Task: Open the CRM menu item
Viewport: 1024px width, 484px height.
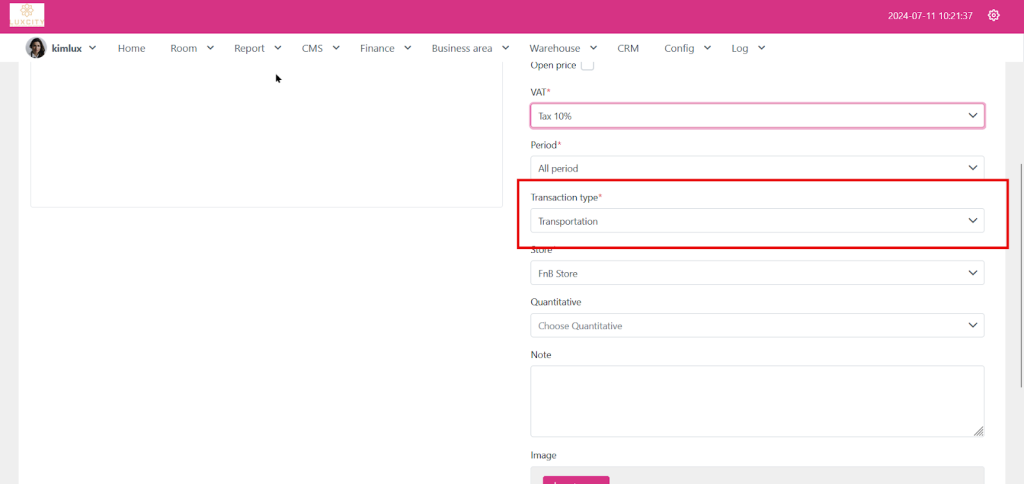Action: [x=628, y=48]
